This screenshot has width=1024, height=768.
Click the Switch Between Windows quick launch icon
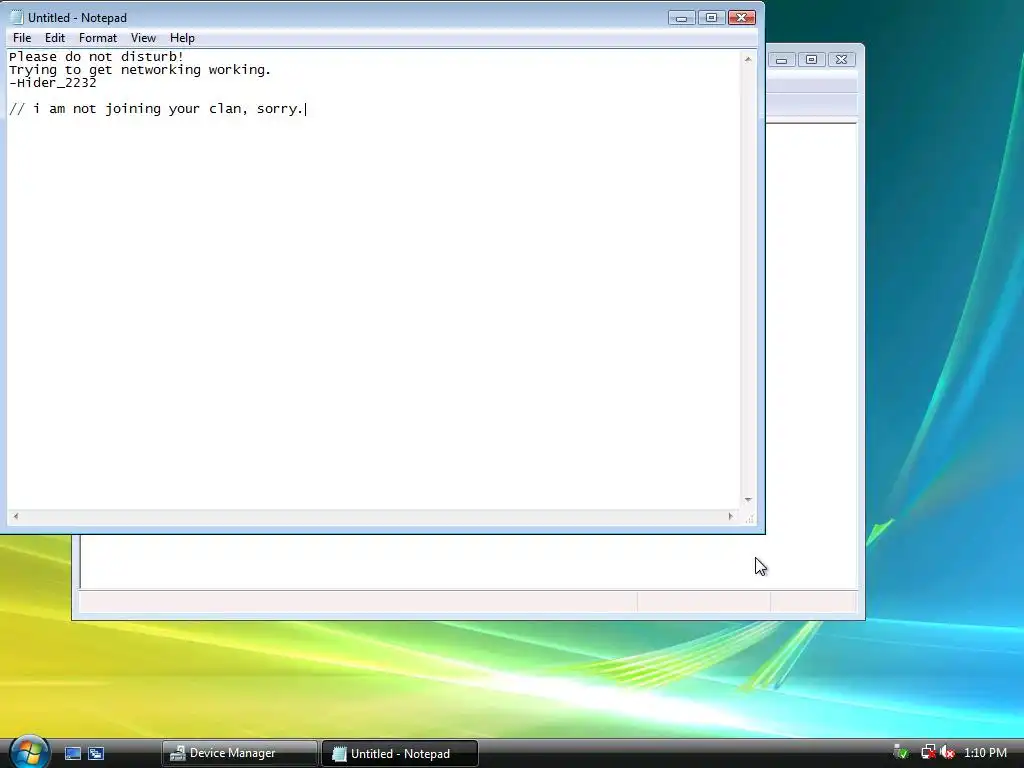pyautogui.click(x=96, y=753)
